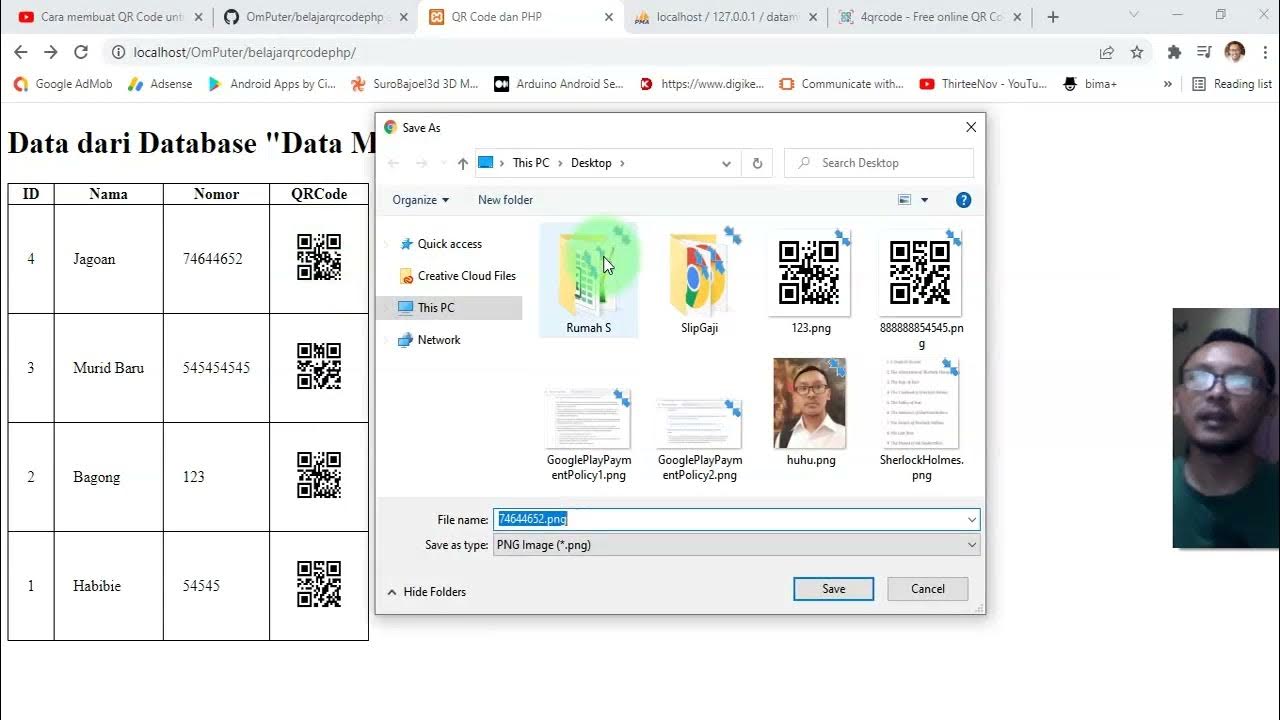The width and height of the screenshot is (1280, 720).
Task: Click the share page icon in address bar
Action: [1107, 52]
